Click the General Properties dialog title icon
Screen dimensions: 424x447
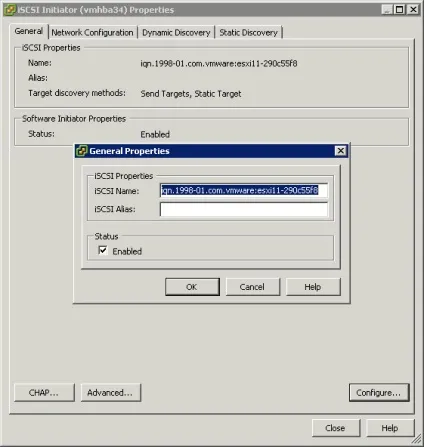82,151
